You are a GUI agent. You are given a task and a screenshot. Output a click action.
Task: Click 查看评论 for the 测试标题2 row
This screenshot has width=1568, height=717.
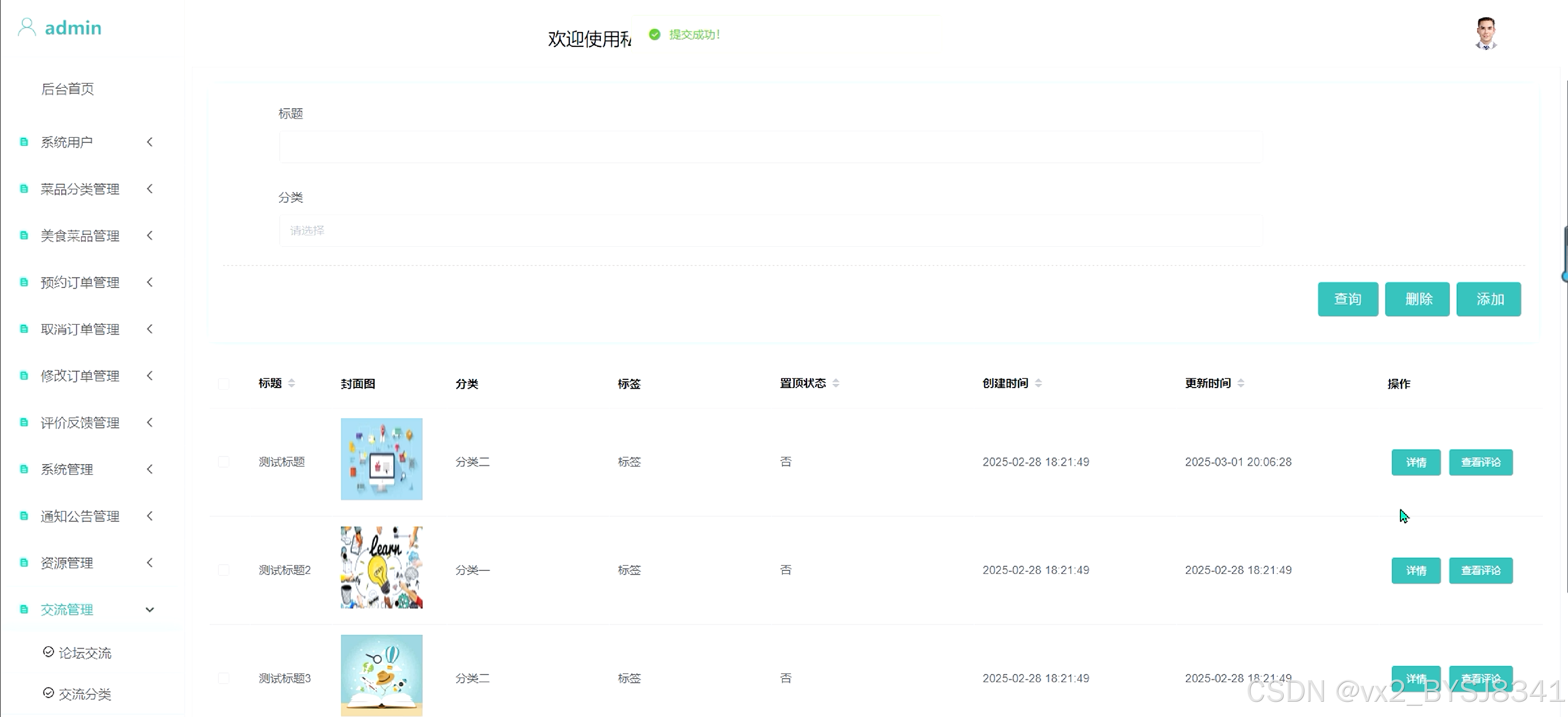point(1480,571)
